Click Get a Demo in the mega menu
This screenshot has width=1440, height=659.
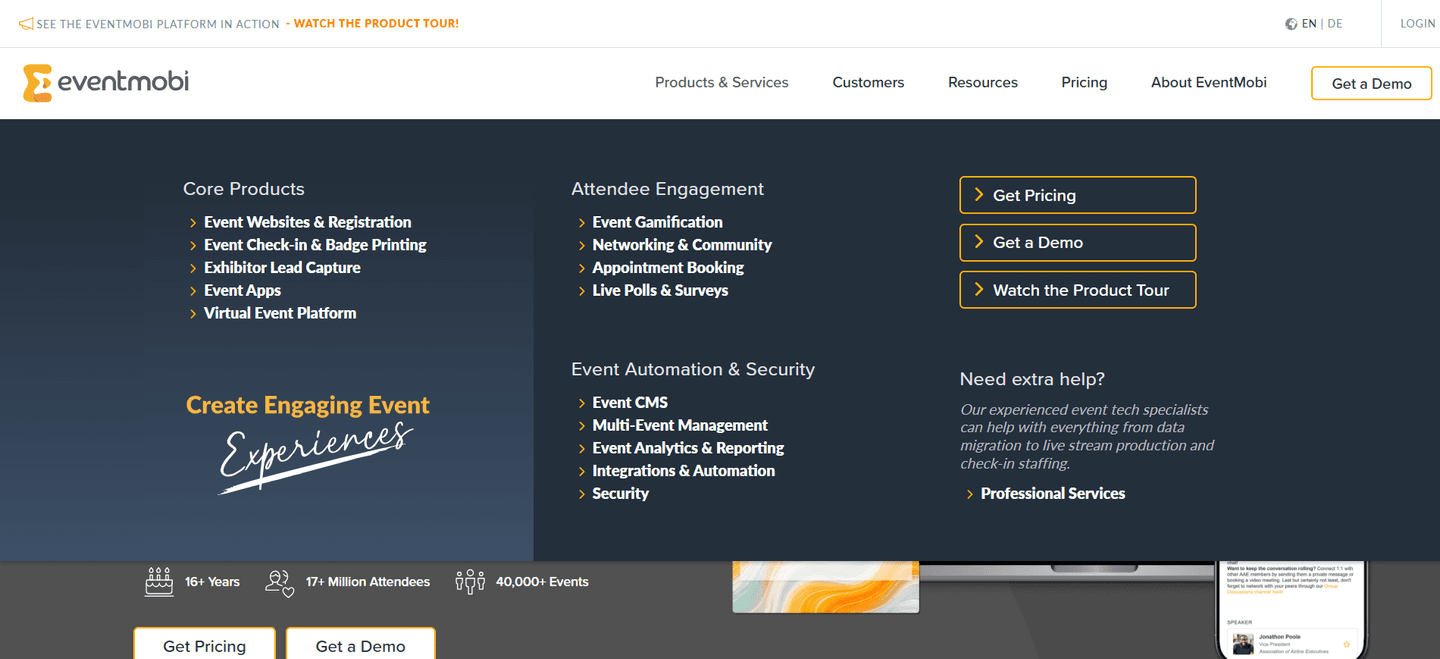click(x=1078, y=243)
